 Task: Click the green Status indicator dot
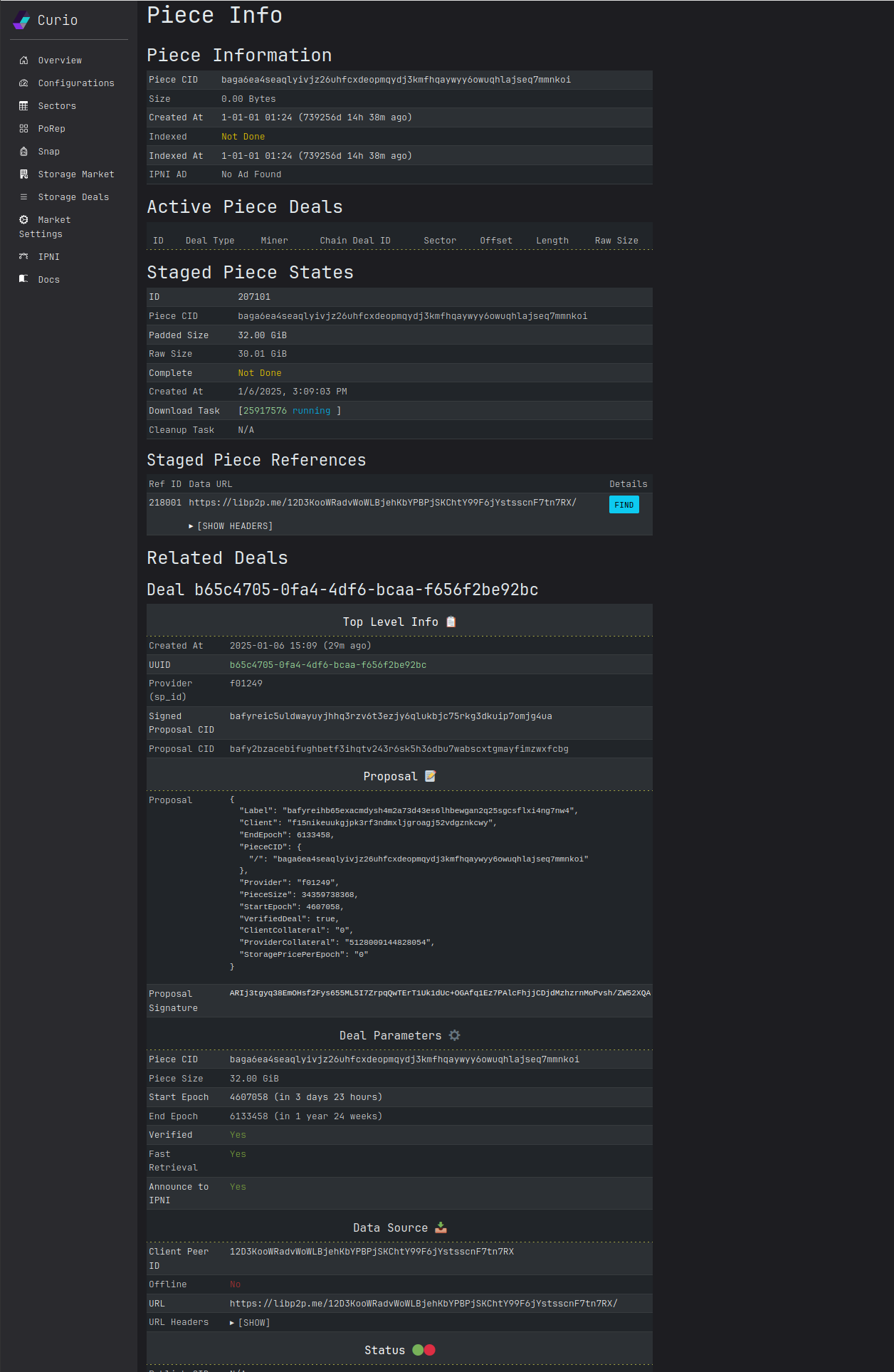(x=418, y=1350)
